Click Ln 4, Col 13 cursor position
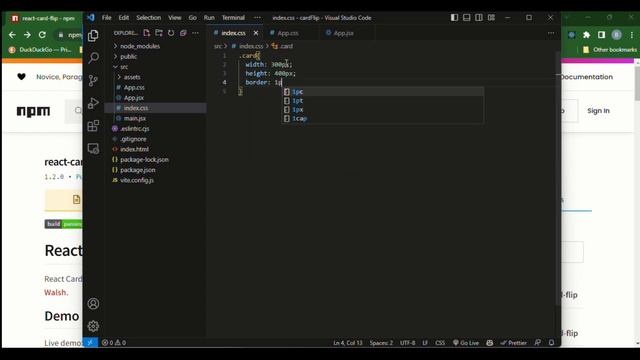Screen dimensions: 640x360 click(x=348, y=343)
